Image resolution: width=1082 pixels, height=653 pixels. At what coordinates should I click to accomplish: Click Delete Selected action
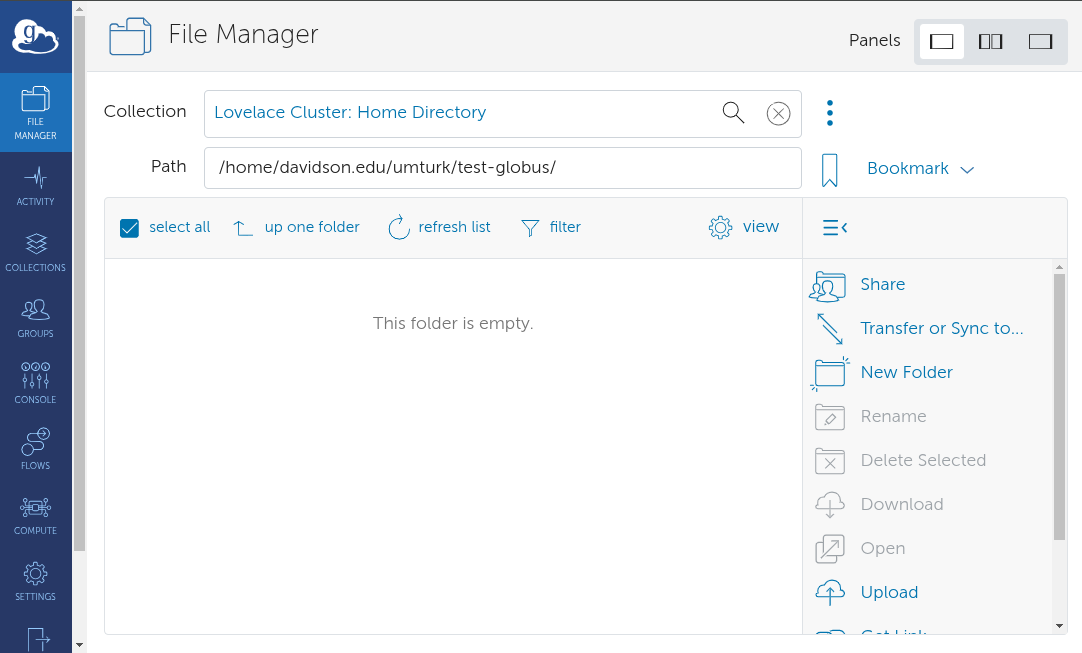(900, 460)
